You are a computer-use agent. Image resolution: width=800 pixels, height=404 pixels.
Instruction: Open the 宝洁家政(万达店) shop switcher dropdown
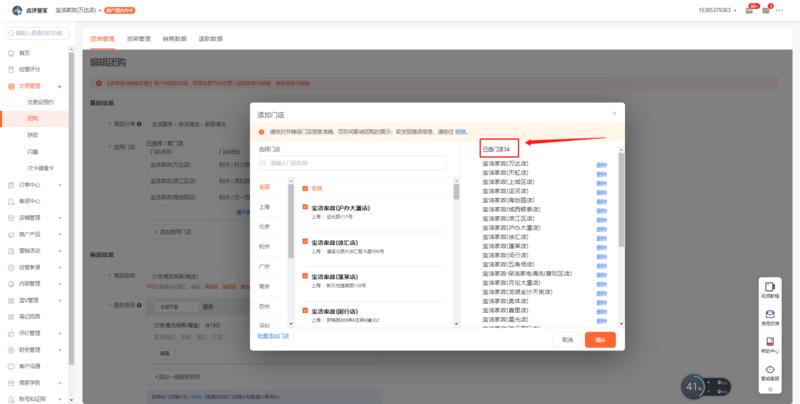[79, 10]
